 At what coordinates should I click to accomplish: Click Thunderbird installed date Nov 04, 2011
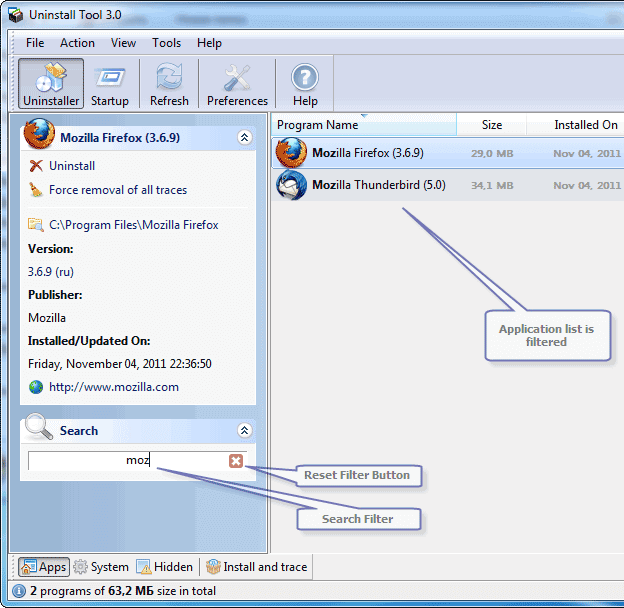(x=587, y=185)
